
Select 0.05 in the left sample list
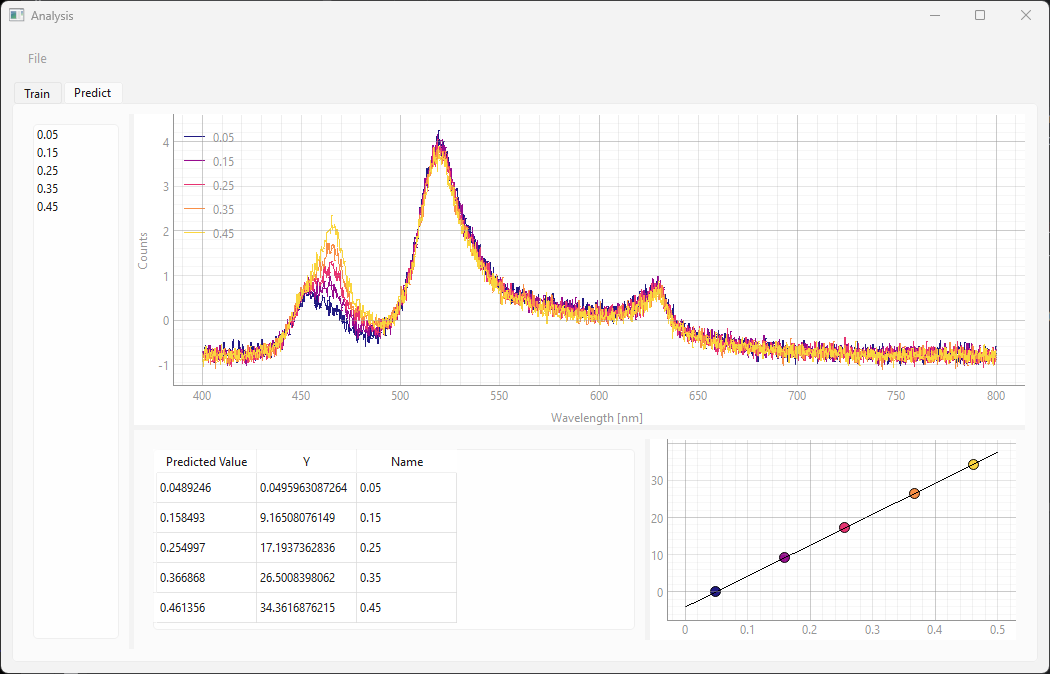coord(47,134)
